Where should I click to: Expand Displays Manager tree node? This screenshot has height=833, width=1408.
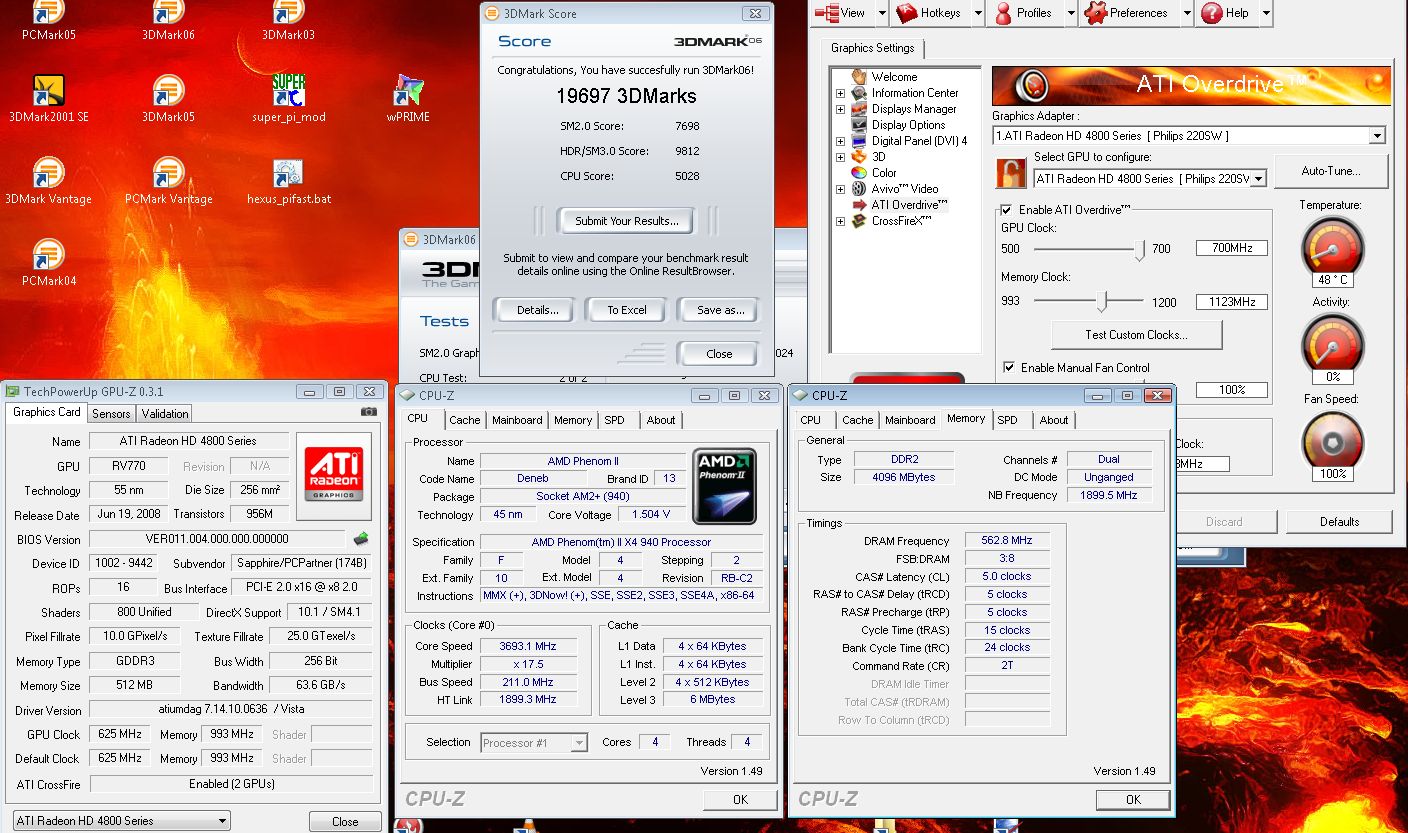coord(840,109)
